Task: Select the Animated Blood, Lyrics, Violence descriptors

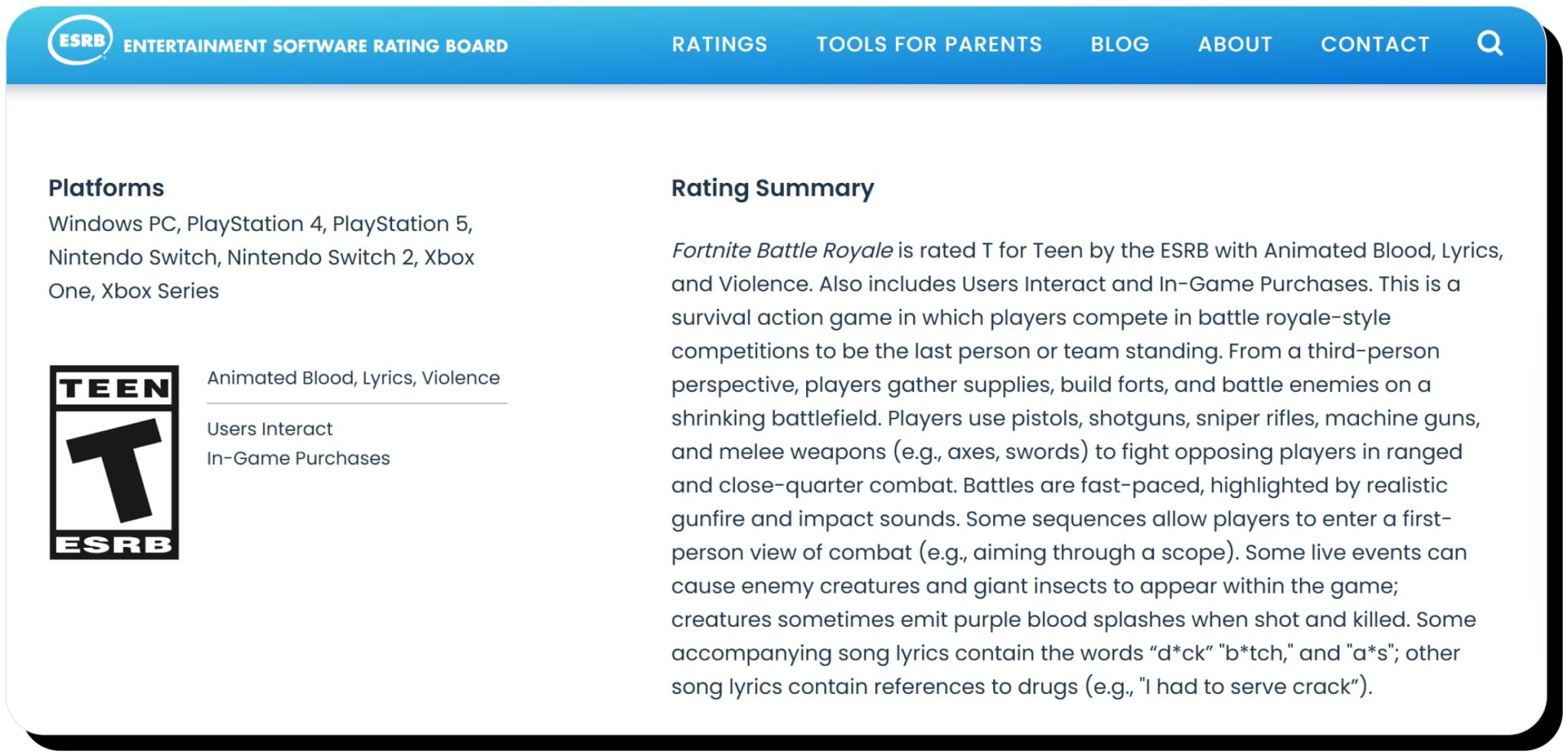Action: [x=353, y=377]
